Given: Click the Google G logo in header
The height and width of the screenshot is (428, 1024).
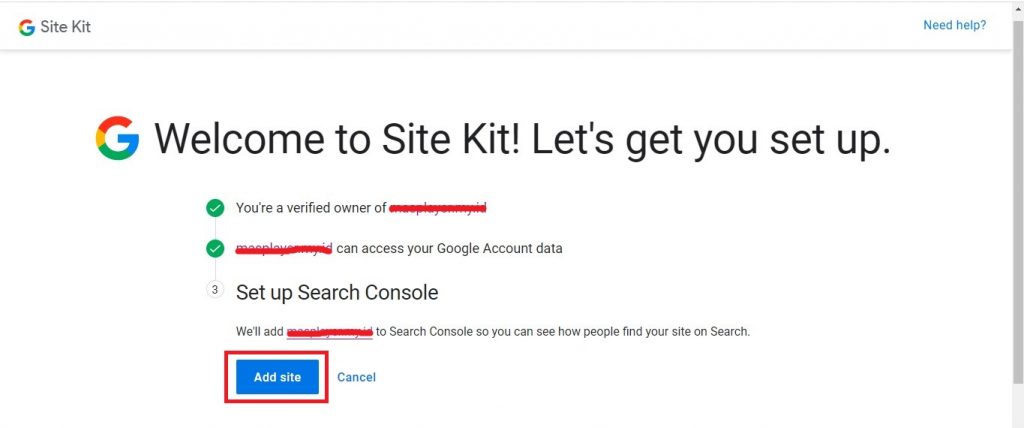Looking at the screenshot, I should (x=26, y=27).
